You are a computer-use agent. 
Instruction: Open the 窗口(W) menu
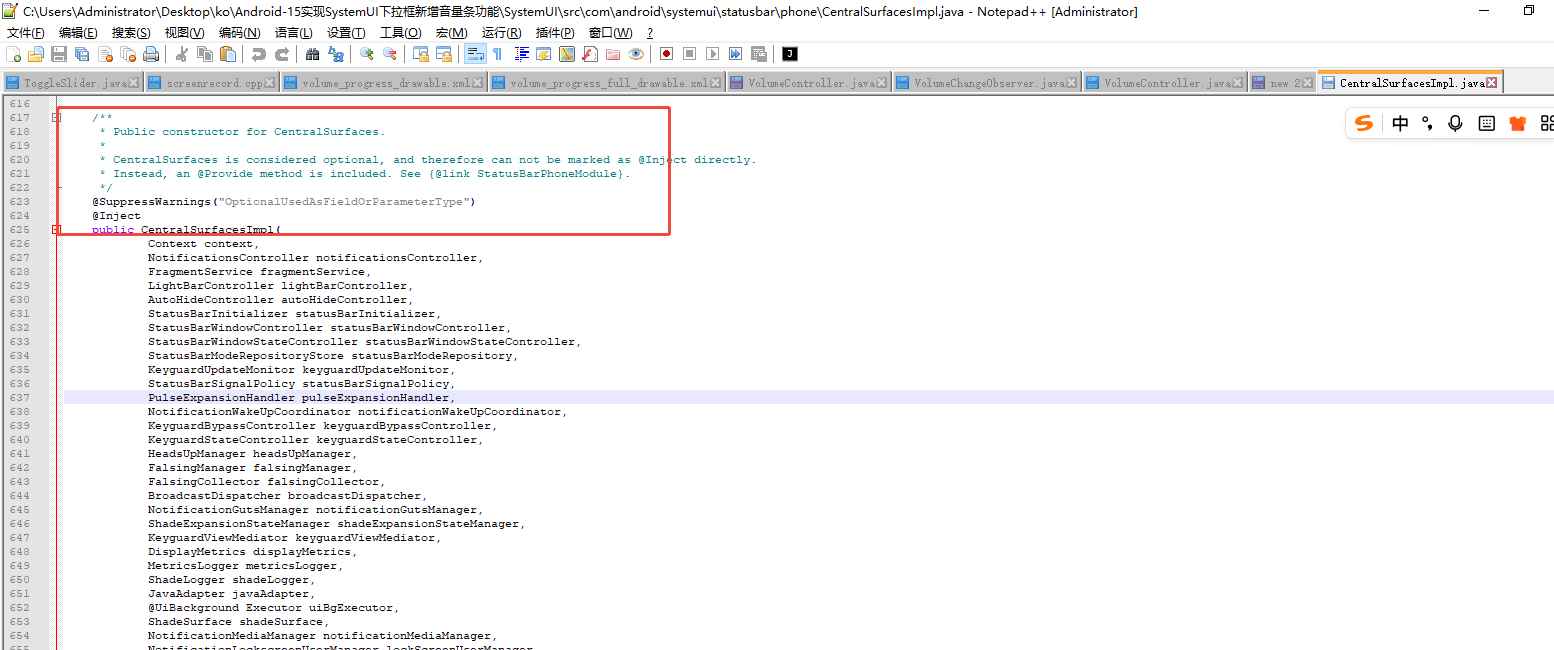610,33
